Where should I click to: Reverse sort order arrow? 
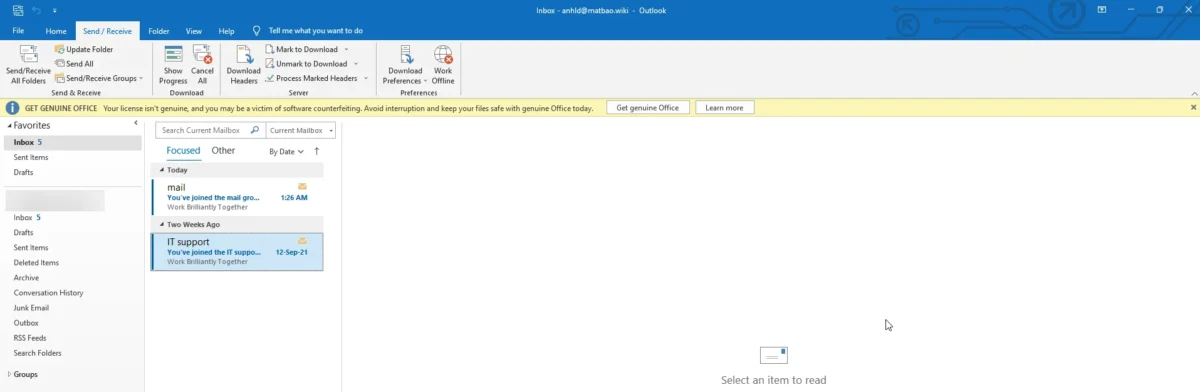(x=317, y=151)
